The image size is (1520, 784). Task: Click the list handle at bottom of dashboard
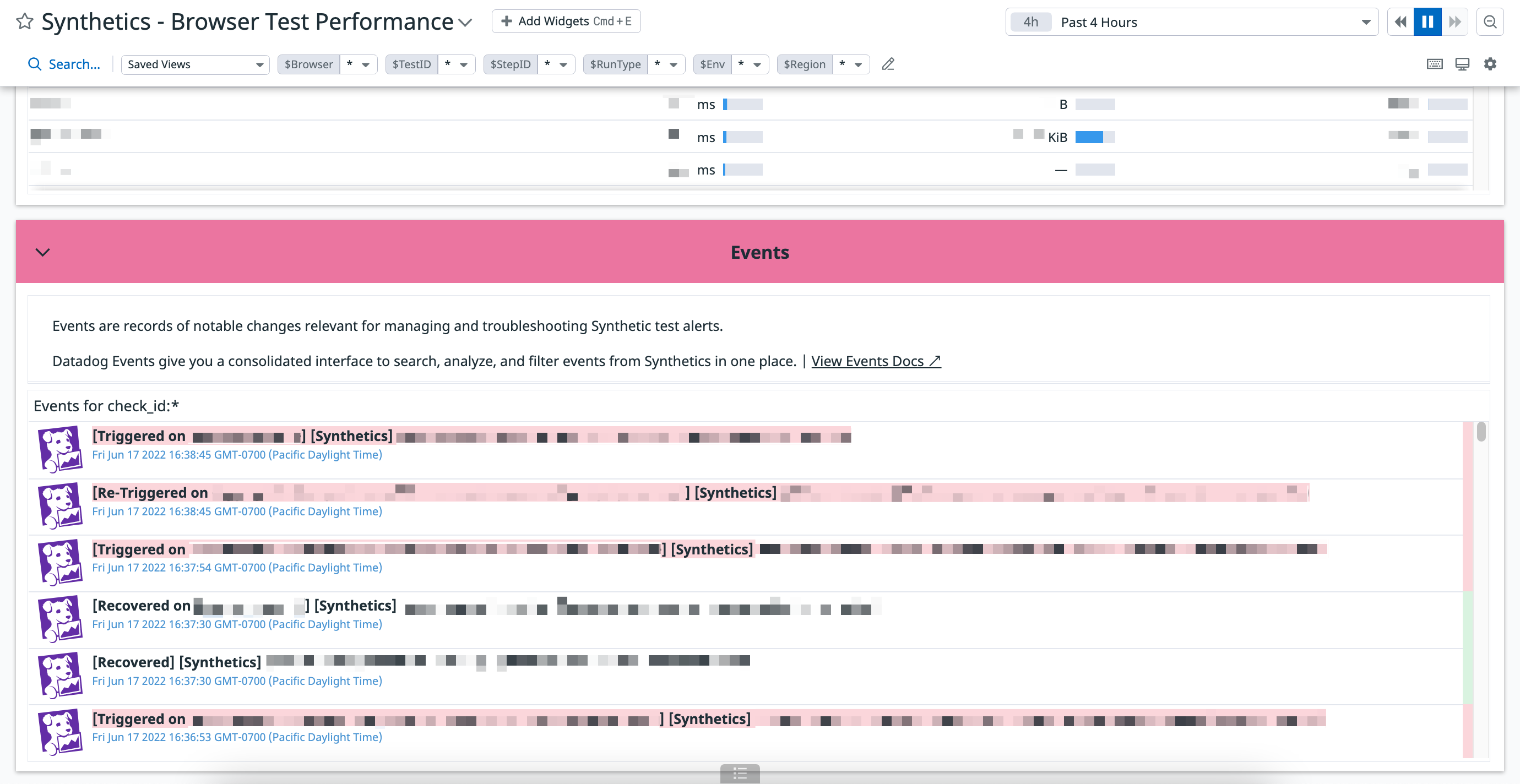740,774
